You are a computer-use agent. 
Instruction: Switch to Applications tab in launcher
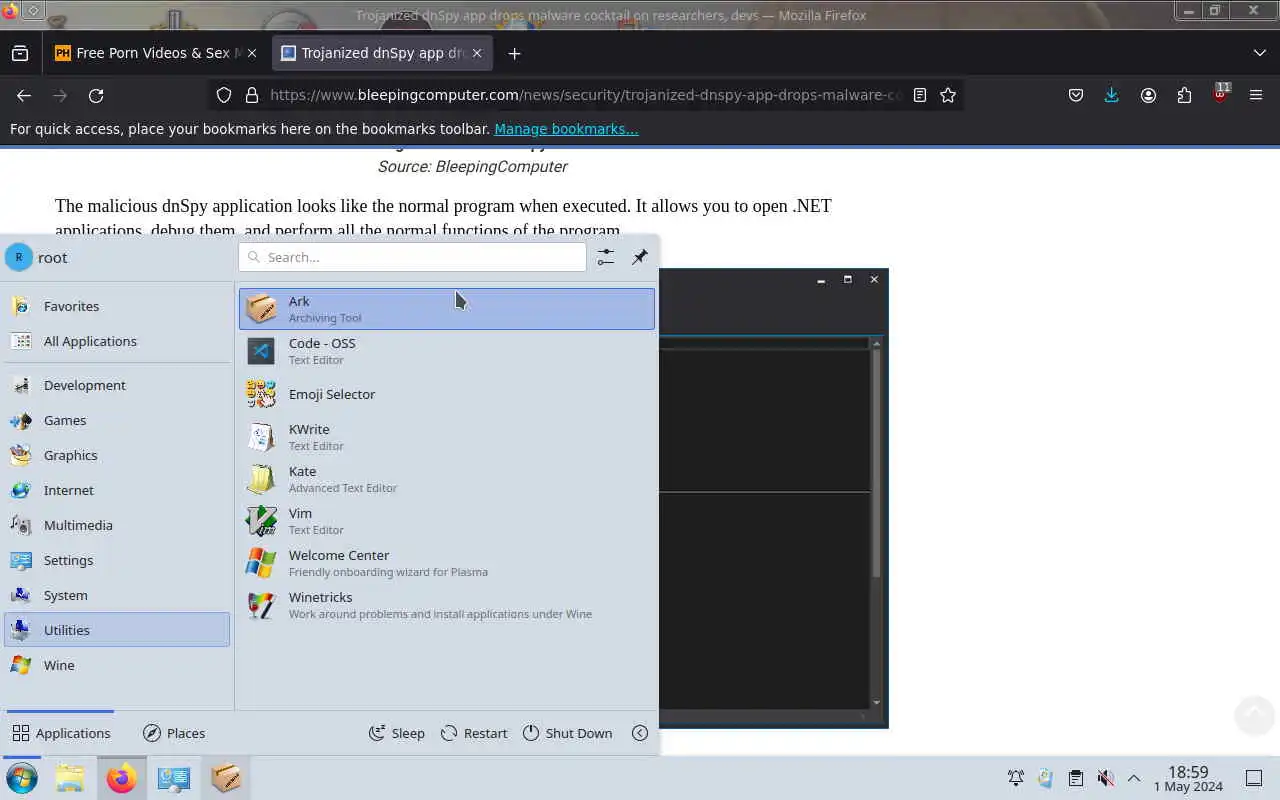point(61,733)
